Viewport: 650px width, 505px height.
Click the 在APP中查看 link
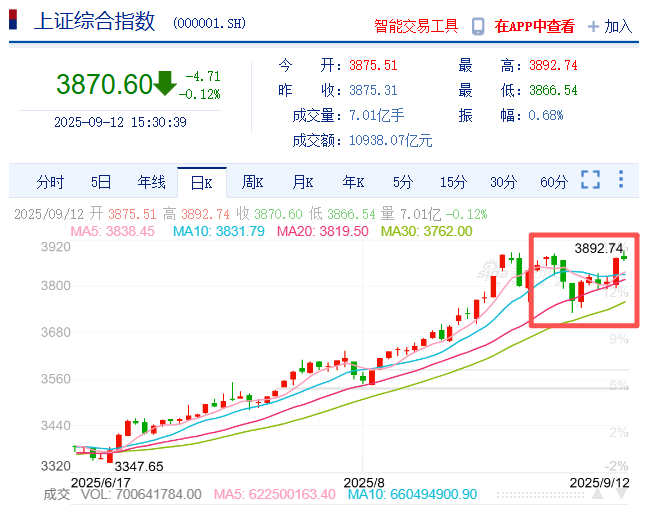point(535,26)
